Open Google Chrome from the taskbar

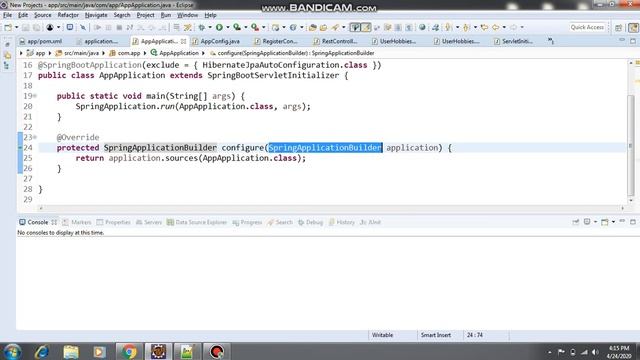click(x=129, y=351)
